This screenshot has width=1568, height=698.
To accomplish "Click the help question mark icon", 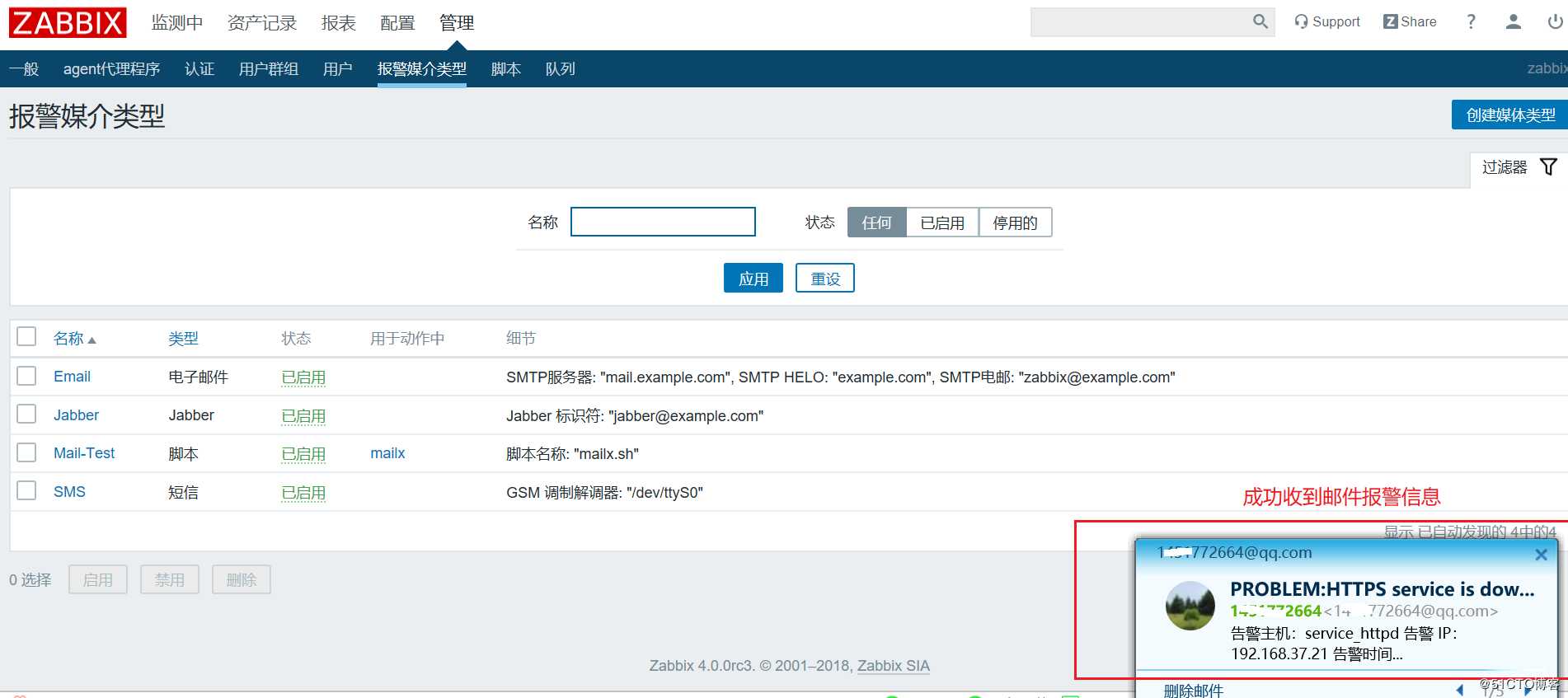I will point(1471,21).
